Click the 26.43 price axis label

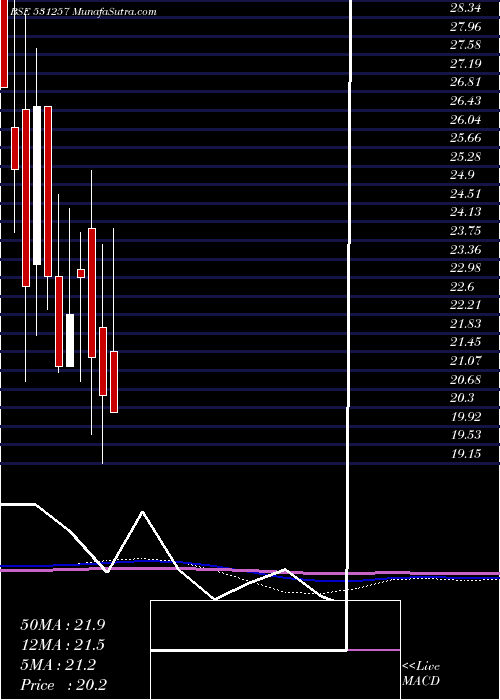pyautogui.click(x=465, y=101)
